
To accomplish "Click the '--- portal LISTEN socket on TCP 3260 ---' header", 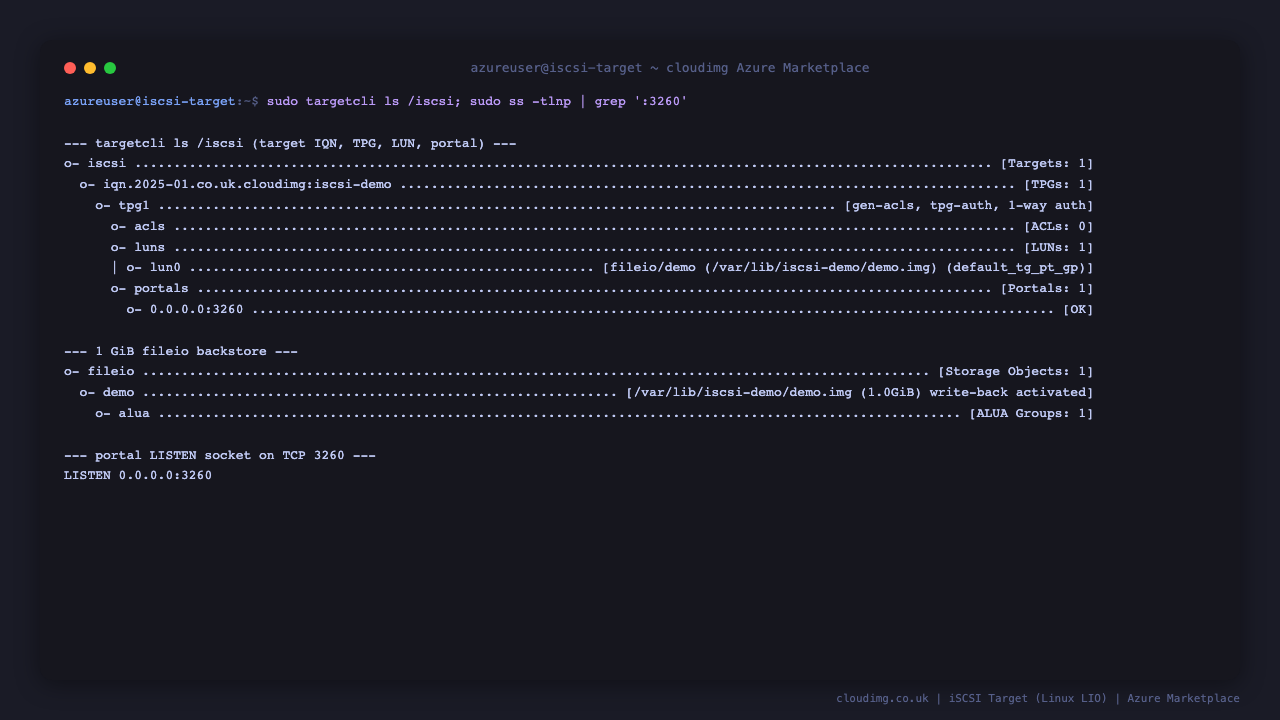I will point(220,455).
